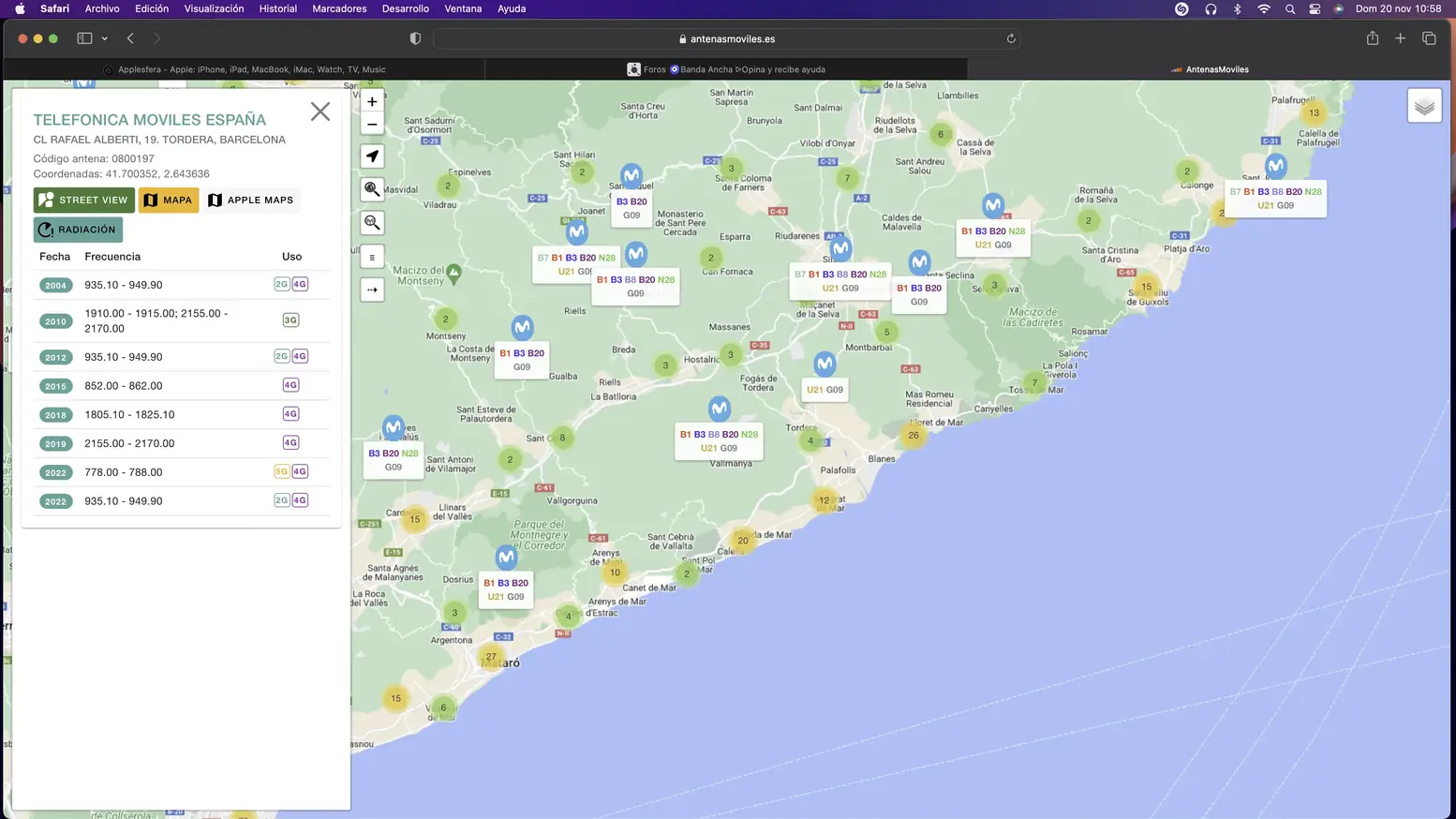Expand the cluster of 20 near Calella
This screenshot has height=819, width=1456.
click(743, 540)
